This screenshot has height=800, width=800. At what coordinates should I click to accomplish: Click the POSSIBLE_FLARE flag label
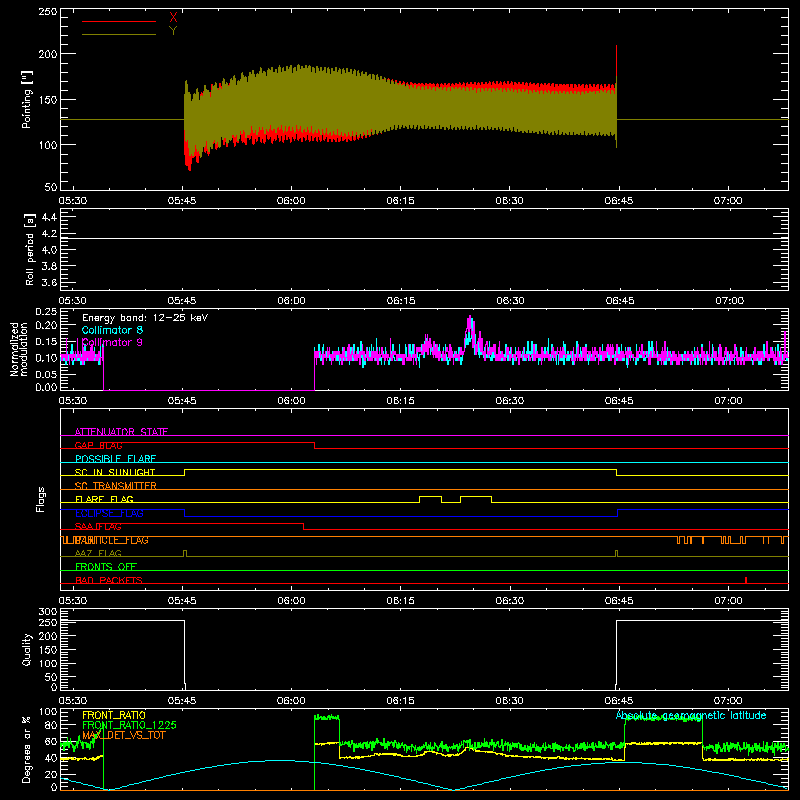115,459
